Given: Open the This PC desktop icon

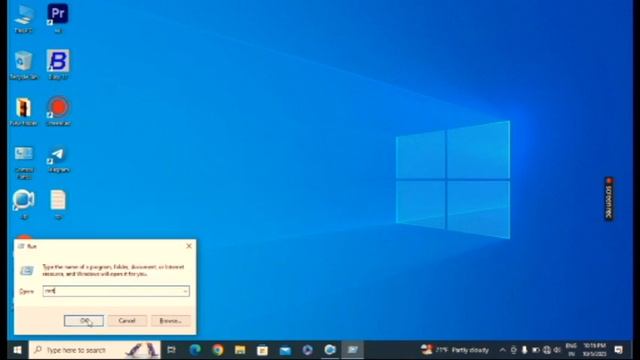Looking at the screenshot, I should pyautogui.click(x=23, y=18).
